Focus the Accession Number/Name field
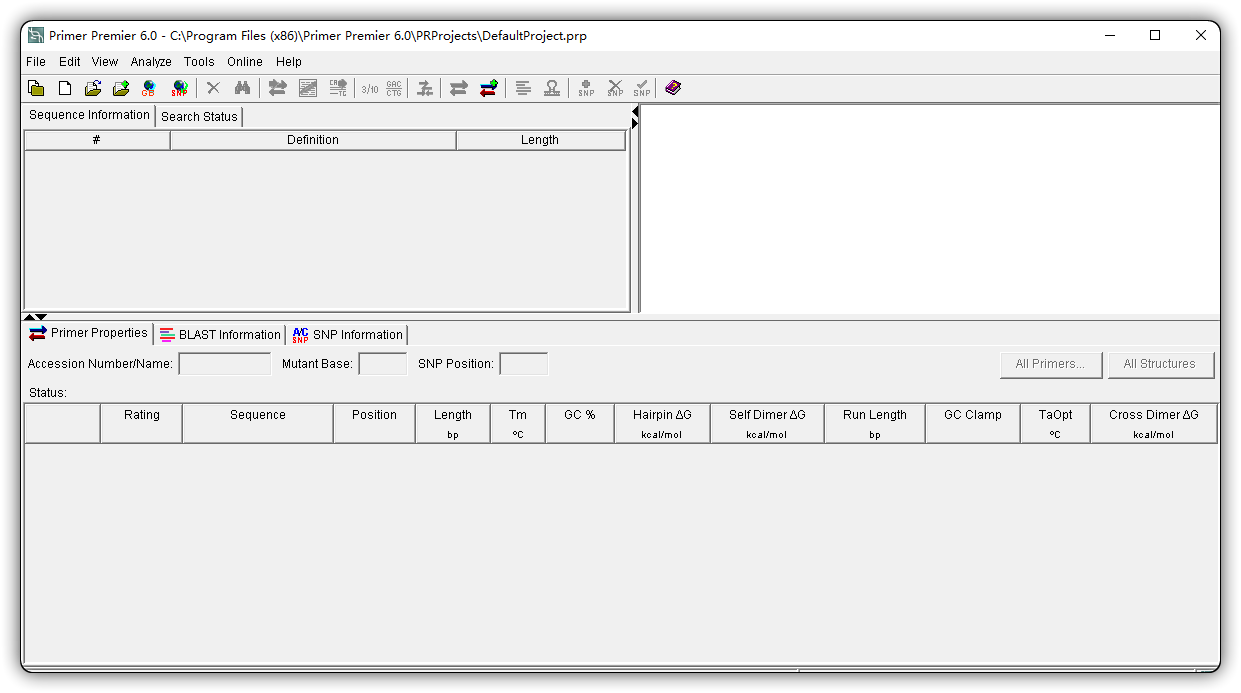Screen dimensions: 1241x693 click(225, 364)
